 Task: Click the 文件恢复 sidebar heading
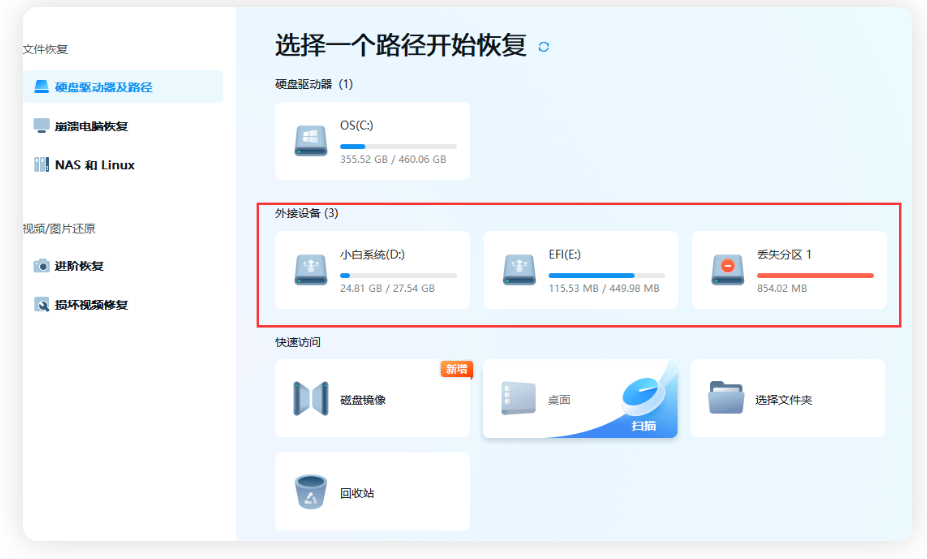pyautogui.click(x=46, y=50)
